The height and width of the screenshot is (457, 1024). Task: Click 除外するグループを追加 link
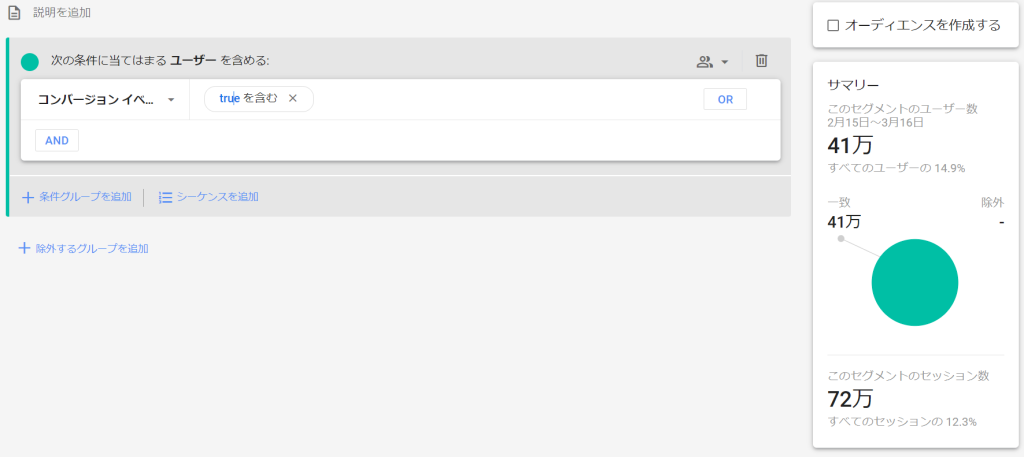click(91, 248)
